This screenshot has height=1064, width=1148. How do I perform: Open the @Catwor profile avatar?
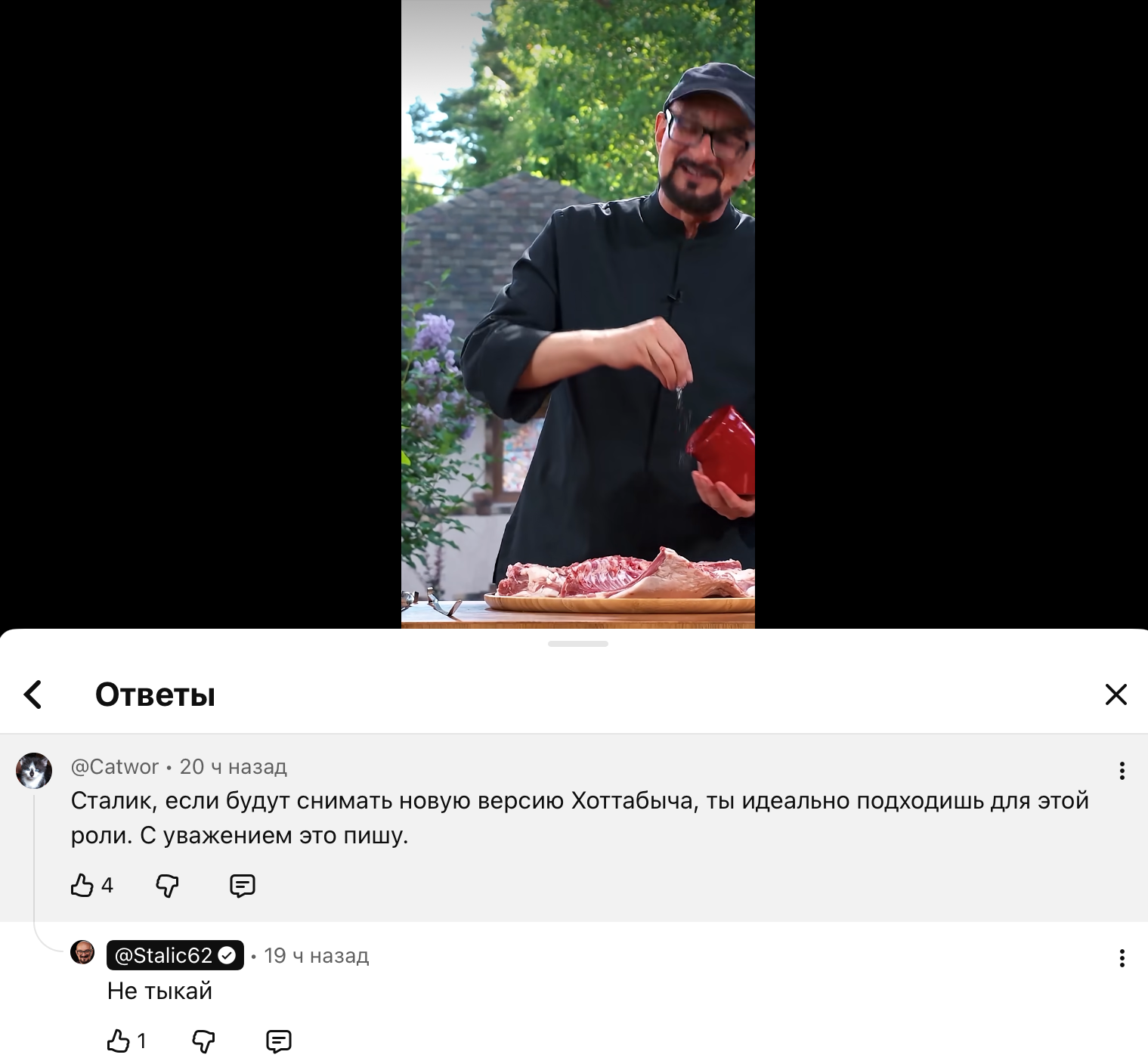coord(34,771)
